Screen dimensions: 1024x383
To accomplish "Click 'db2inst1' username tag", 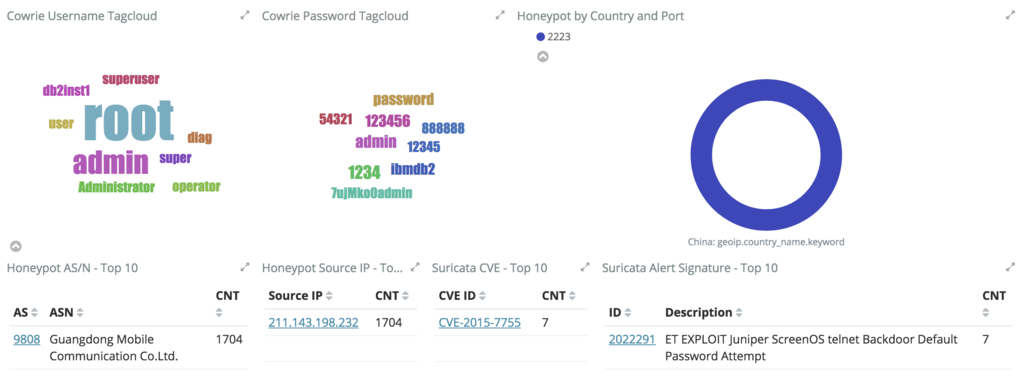I will click(x=67, y=92).
